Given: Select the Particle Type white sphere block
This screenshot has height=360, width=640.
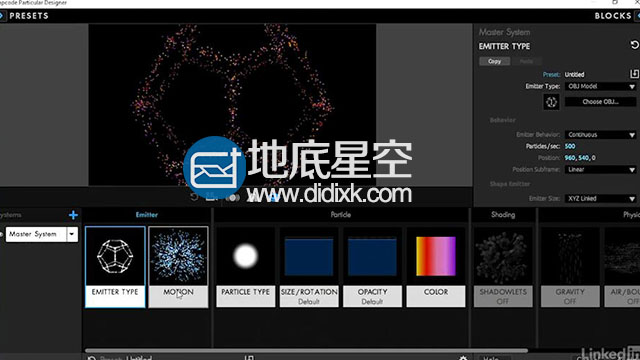Looking at the screenshot, I should tap(245, 267).
